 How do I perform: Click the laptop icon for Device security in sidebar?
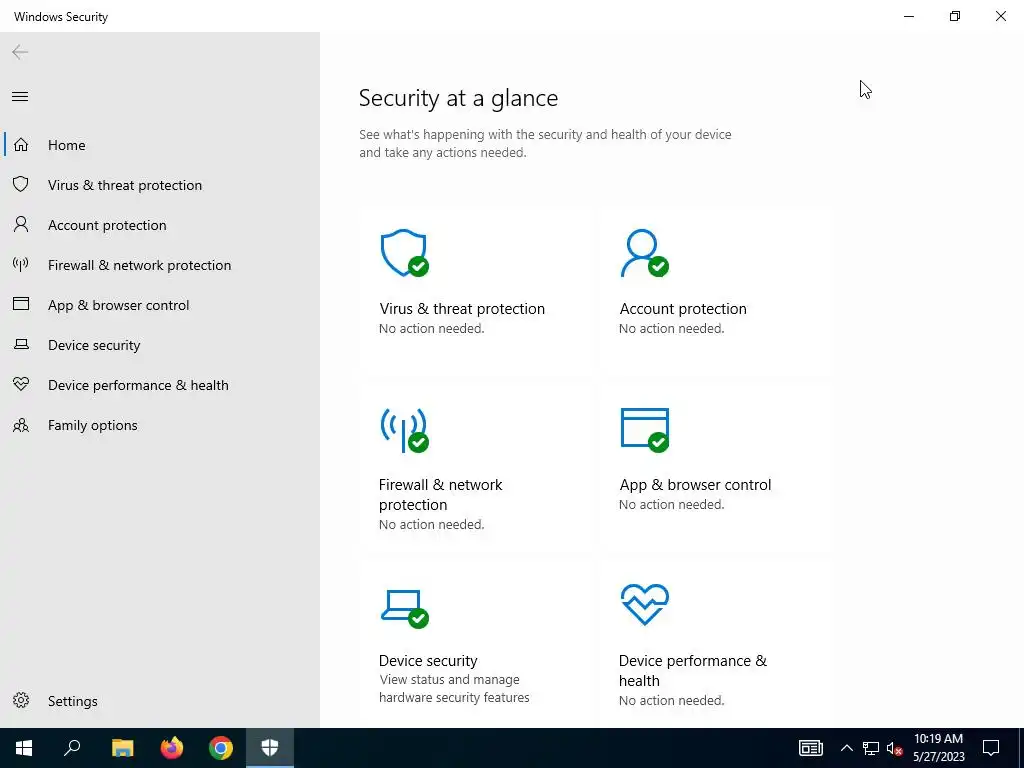(21, 344)
